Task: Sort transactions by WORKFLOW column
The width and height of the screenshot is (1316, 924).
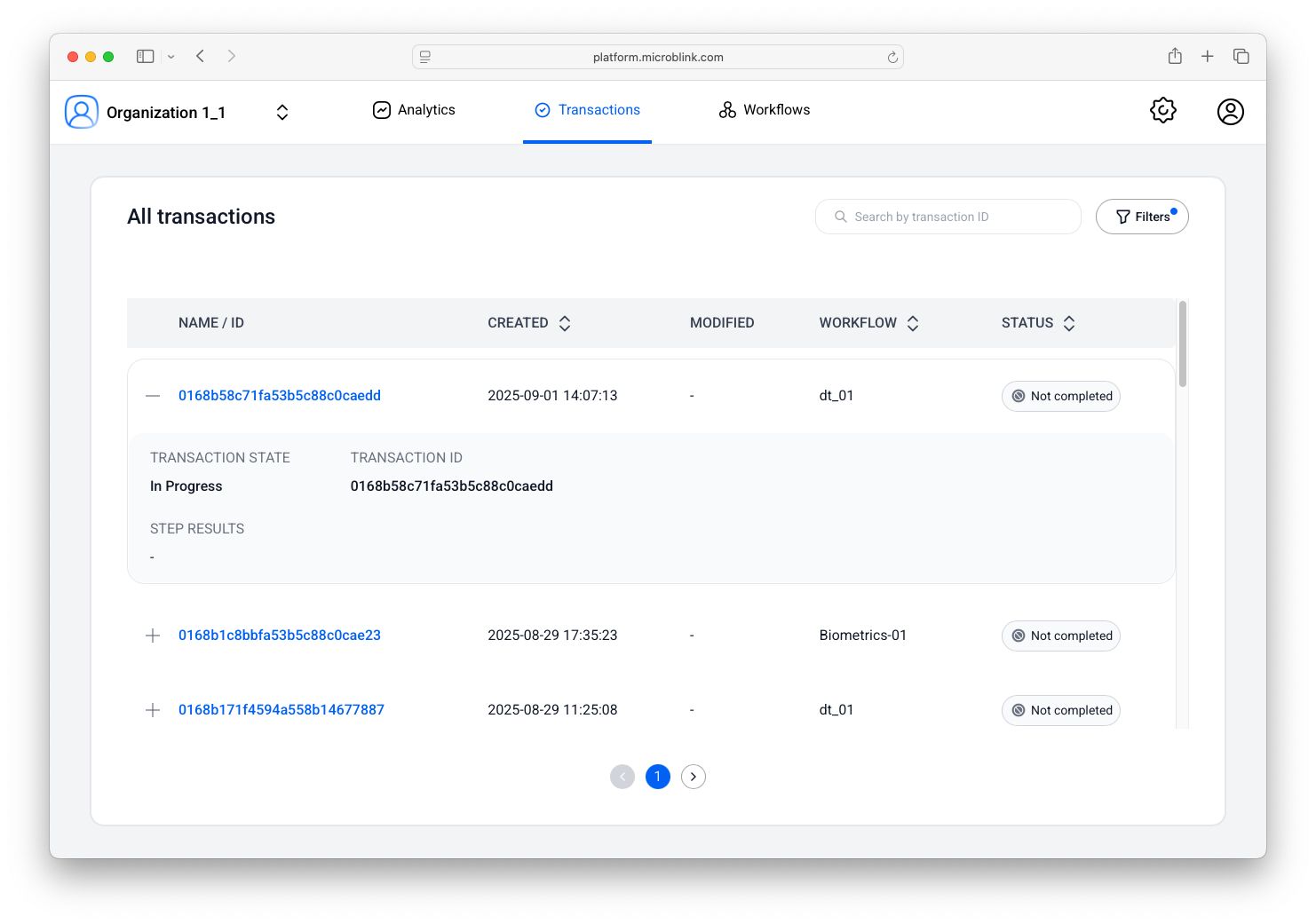Action: point(913,322)
